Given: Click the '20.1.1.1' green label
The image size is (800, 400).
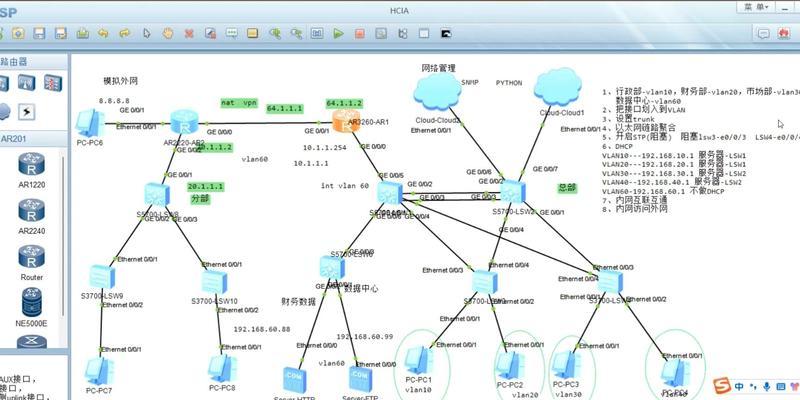Looking at the screenshot, I should [x=206, y=187].
